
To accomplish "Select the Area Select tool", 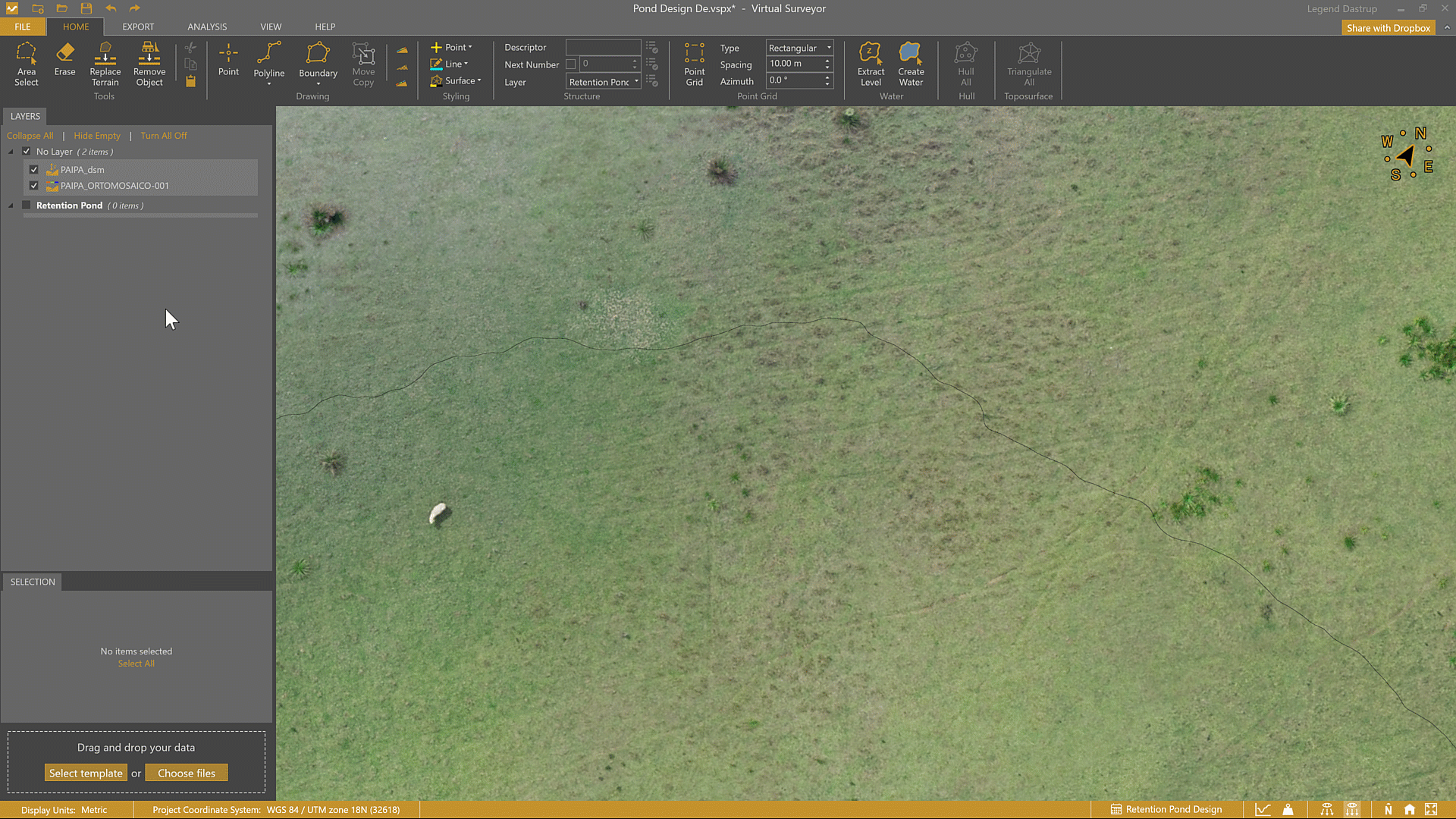I will click(26, 64).
